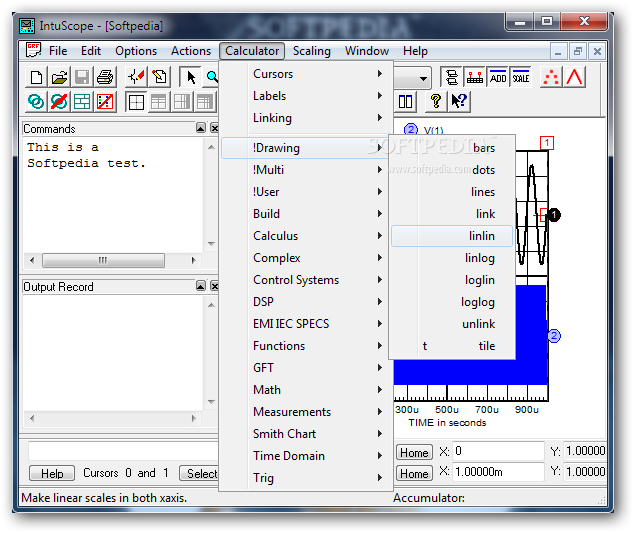Create a new blank document
The width and height of the screenshot is (634, 533).
pos(36,77)
